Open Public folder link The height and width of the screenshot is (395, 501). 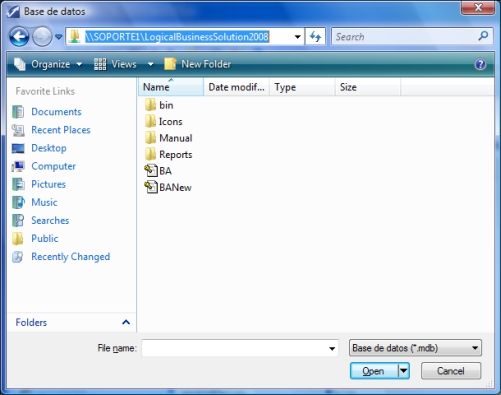tap(45, 238)
